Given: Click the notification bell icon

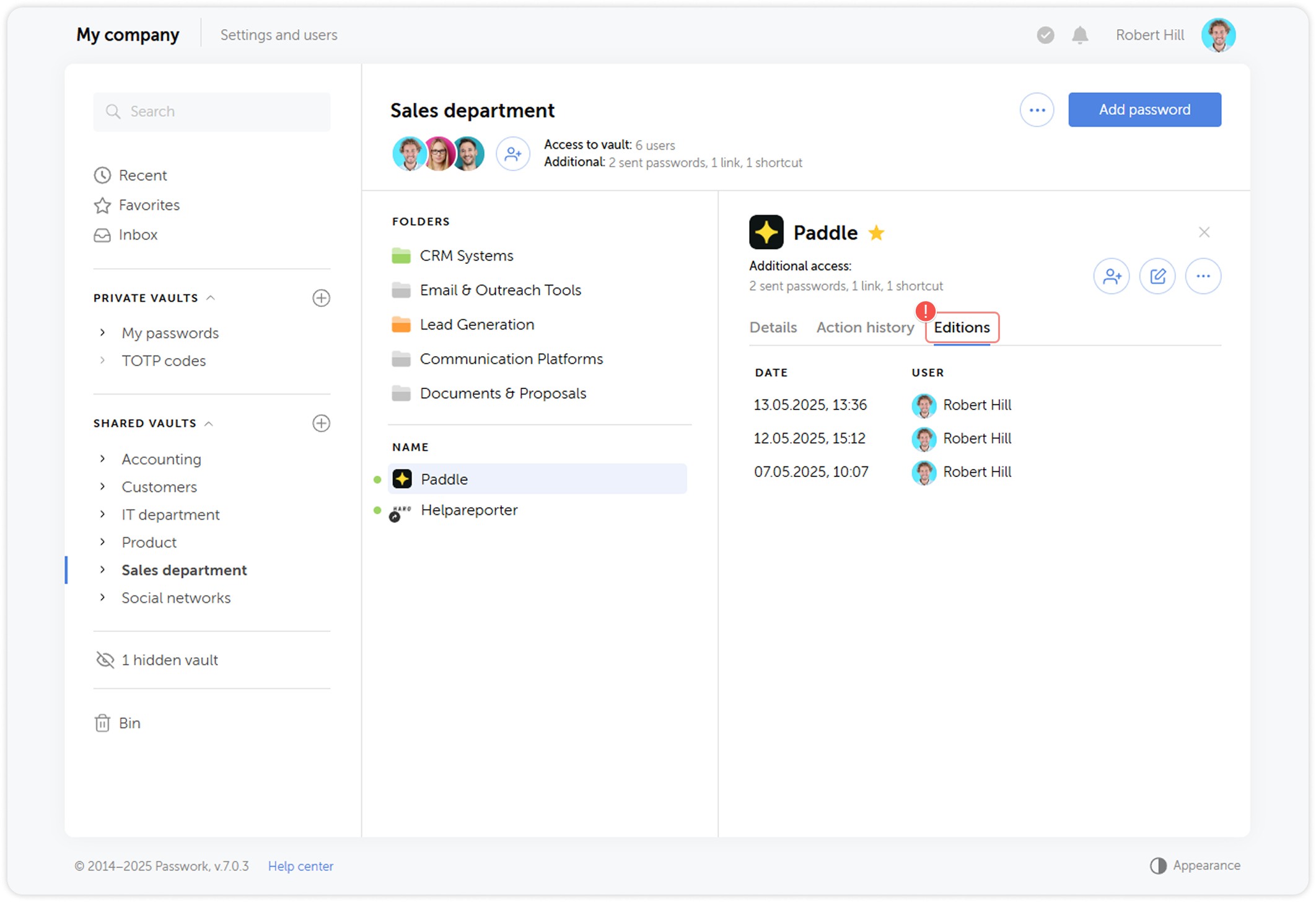Looking at the screenshot, I should [x=1079, y=35].
